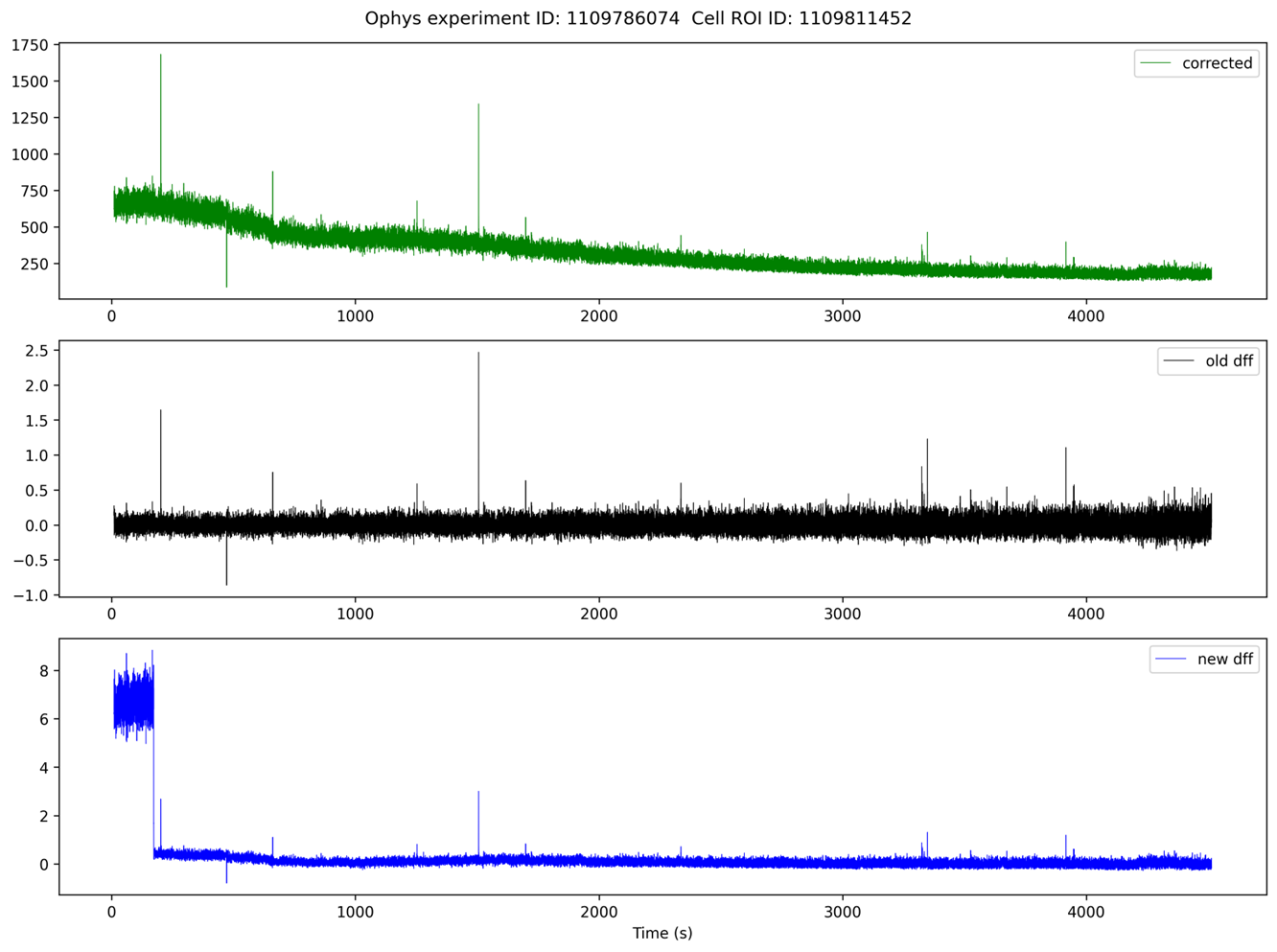Click the Time (s) axis label
This screenshot has width=1277, height=952.
tap(662, 933)
